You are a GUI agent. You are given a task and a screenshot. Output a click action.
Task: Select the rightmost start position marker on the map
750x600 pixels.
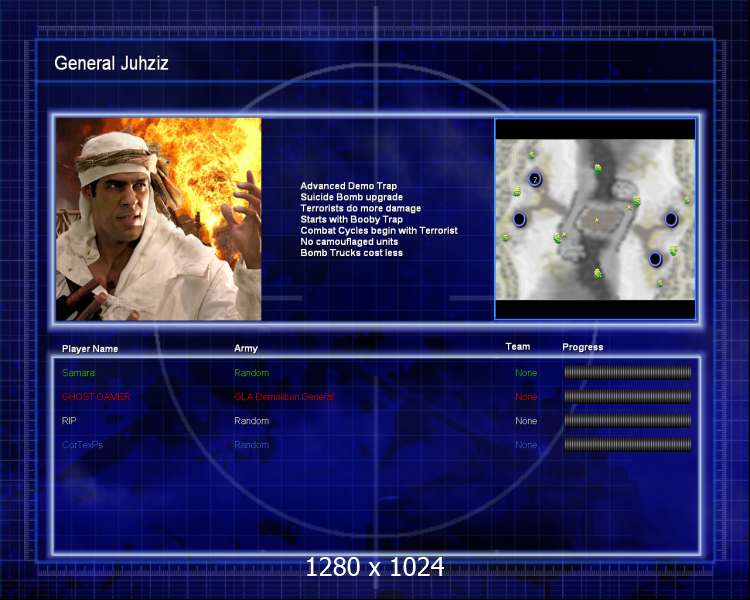pyautogui.click(x=671, y=219)
